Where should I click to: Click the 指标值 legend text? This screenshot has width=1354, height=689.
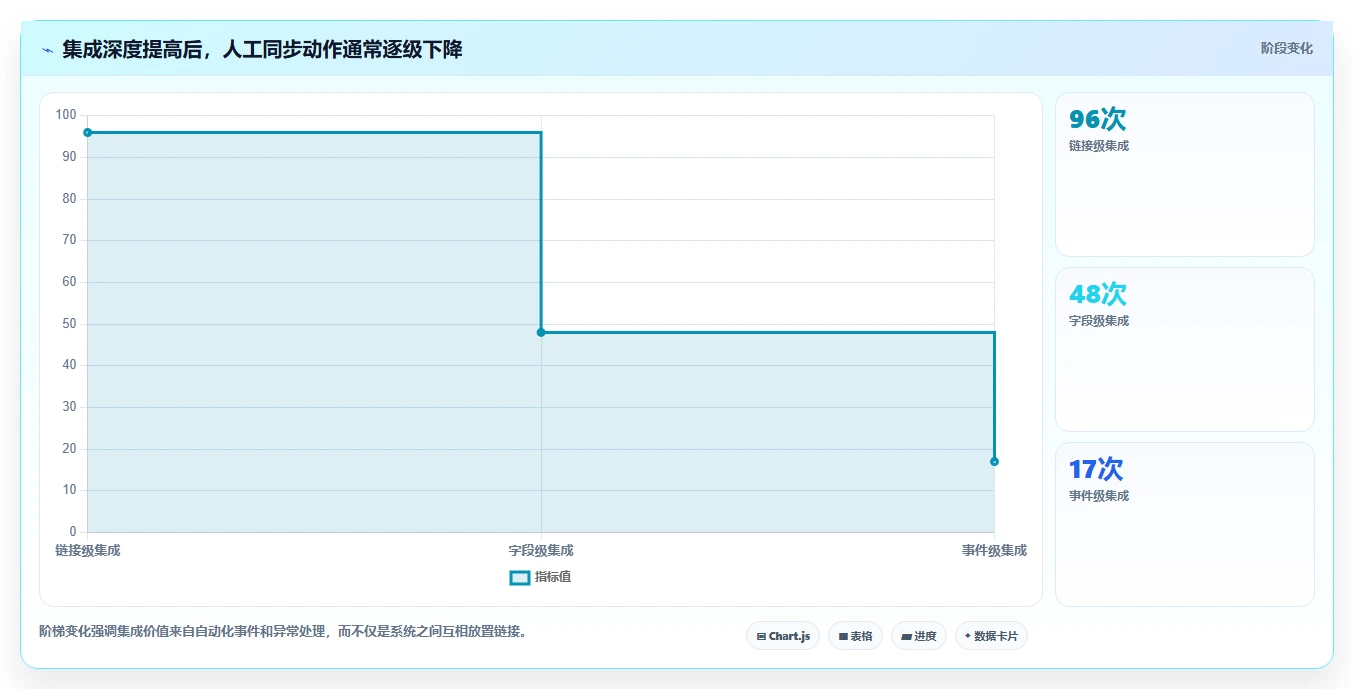coord(553,577)
